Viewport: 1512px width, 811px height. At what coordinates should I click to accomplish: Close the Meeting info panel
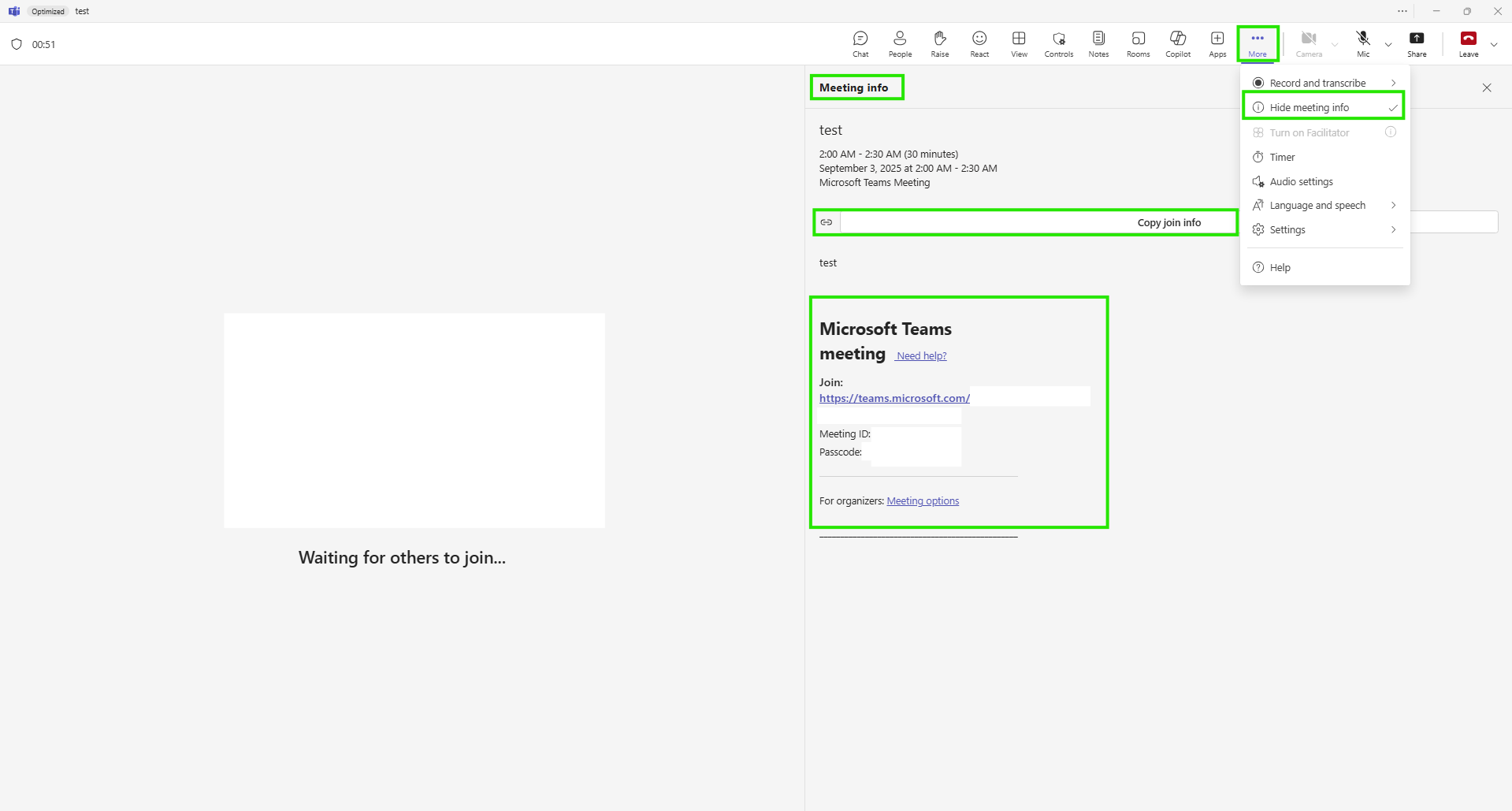[1487, 87]
